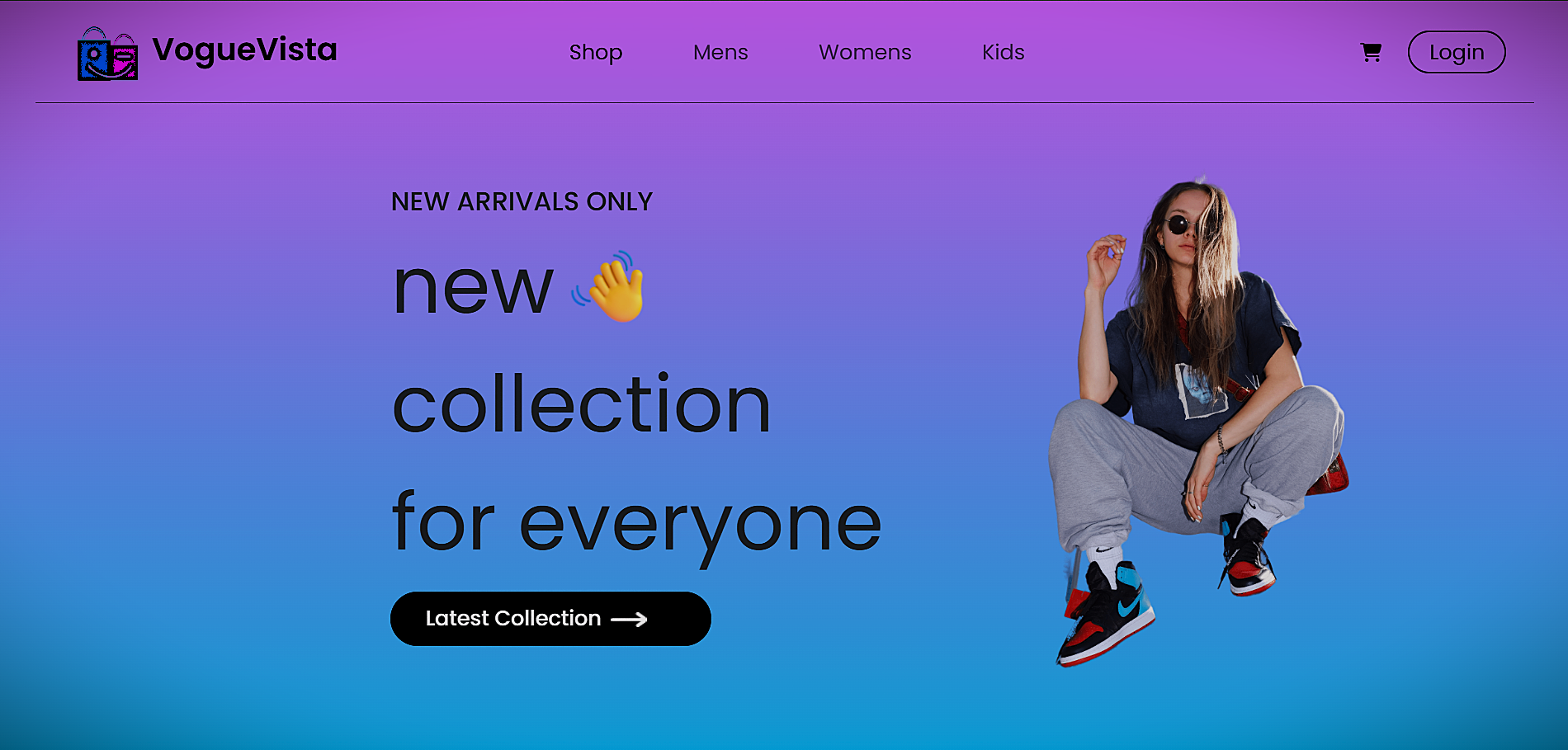The image size is (1568, 750).
Task: Click the Latest Collection button text
Action: click(x=513, y=618)
